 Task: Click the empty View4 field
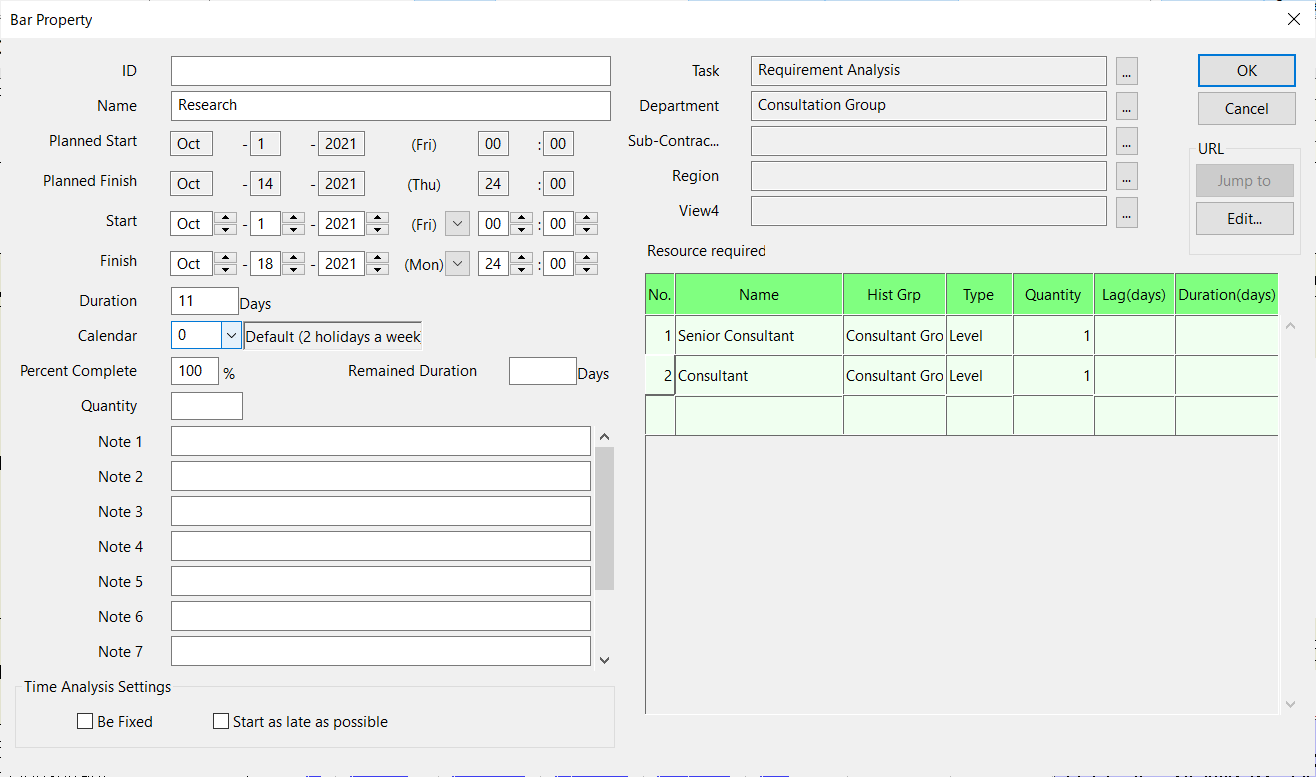coord(928,211)
